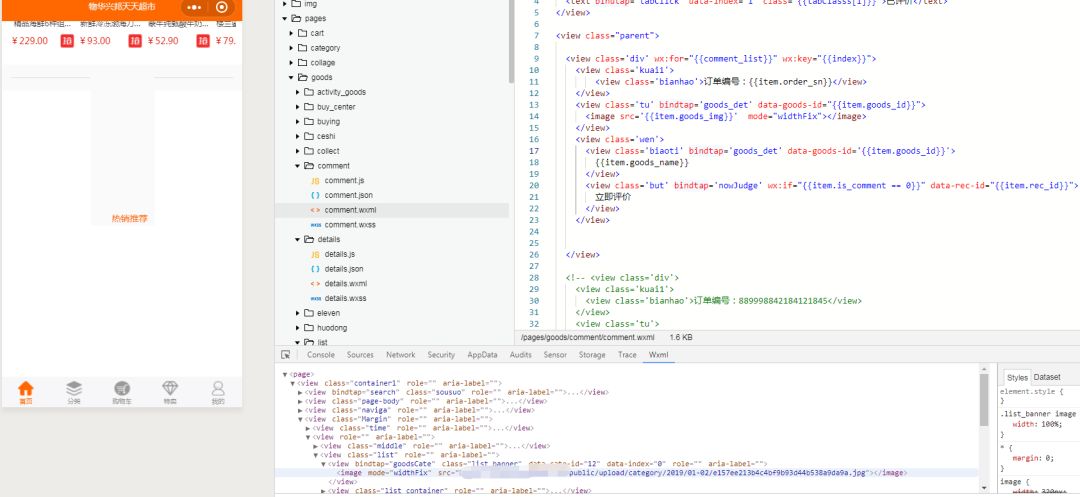Click the folder icon of buy_center
This screenshot has width=1080, height=497.
coord(309,107)
